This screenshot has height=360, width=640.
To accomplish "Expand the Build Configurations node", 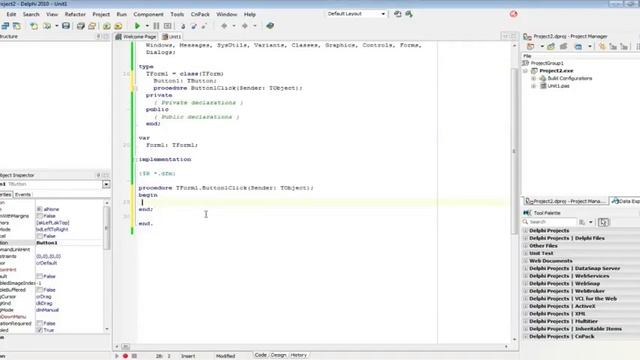I will [x=533, y=78].
